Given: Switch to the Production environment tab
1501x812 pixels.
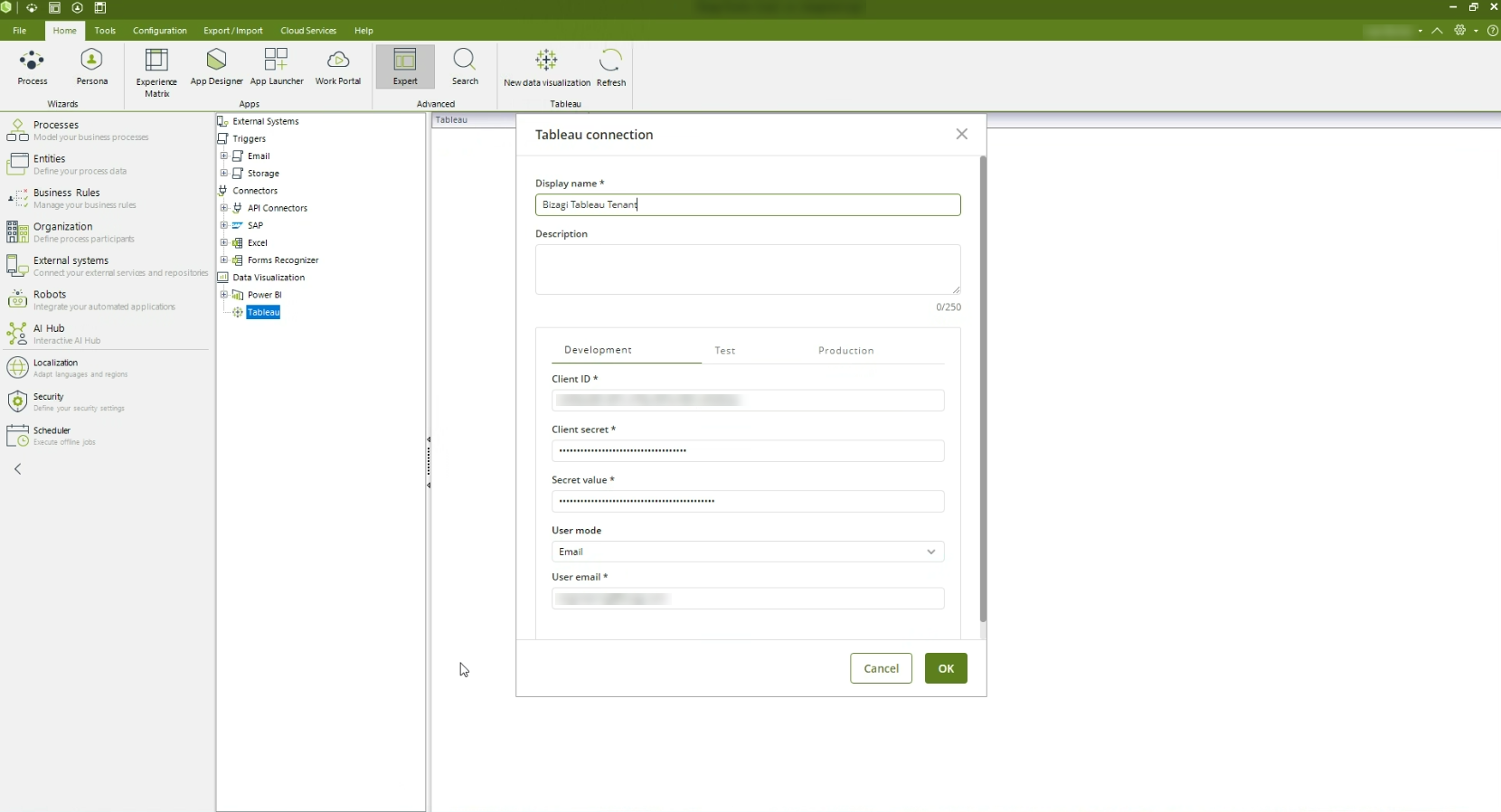Looking at the screenshot, I should coord(845,351).
